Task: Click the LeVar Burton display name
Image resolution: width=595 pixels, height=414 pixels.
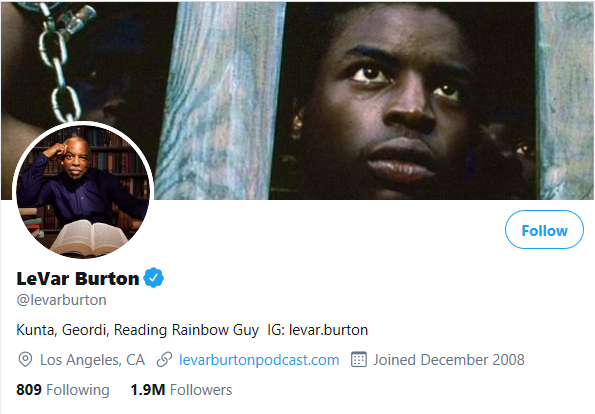Action: click(78, 279)
